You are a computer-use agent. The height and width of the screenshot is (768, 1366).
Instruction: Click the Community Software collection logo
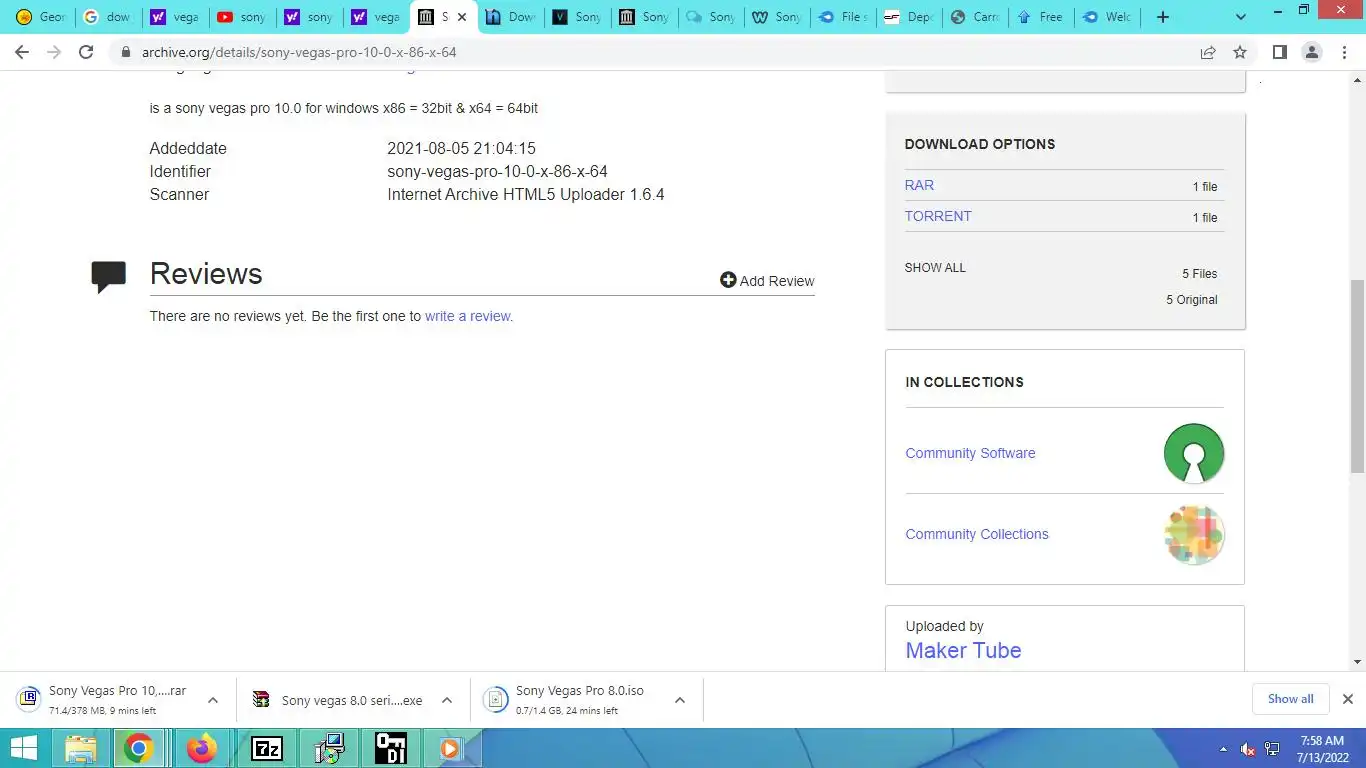coord(1193,453)
